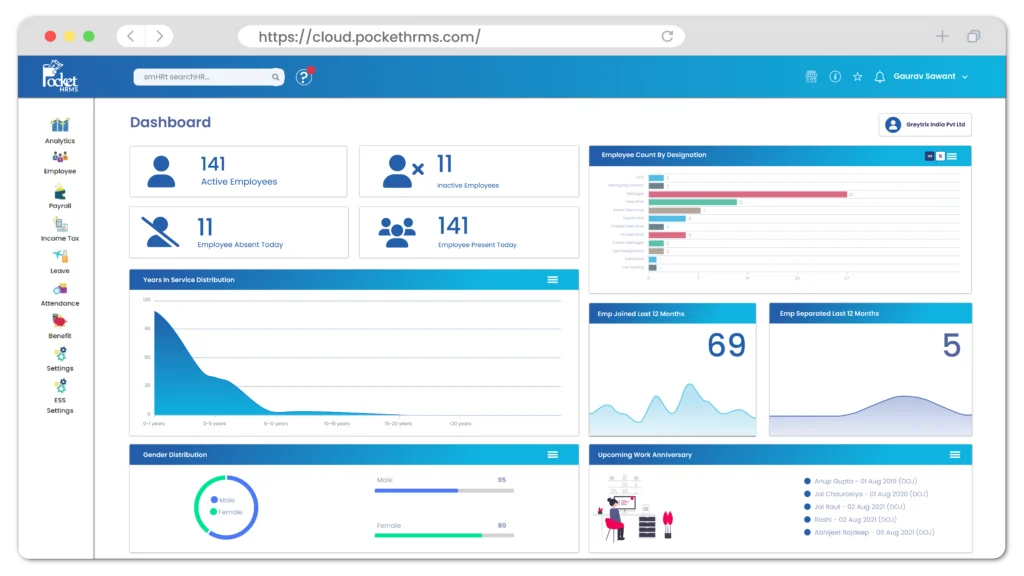Open the Gender Distribution chart menu

coord(553,454)
